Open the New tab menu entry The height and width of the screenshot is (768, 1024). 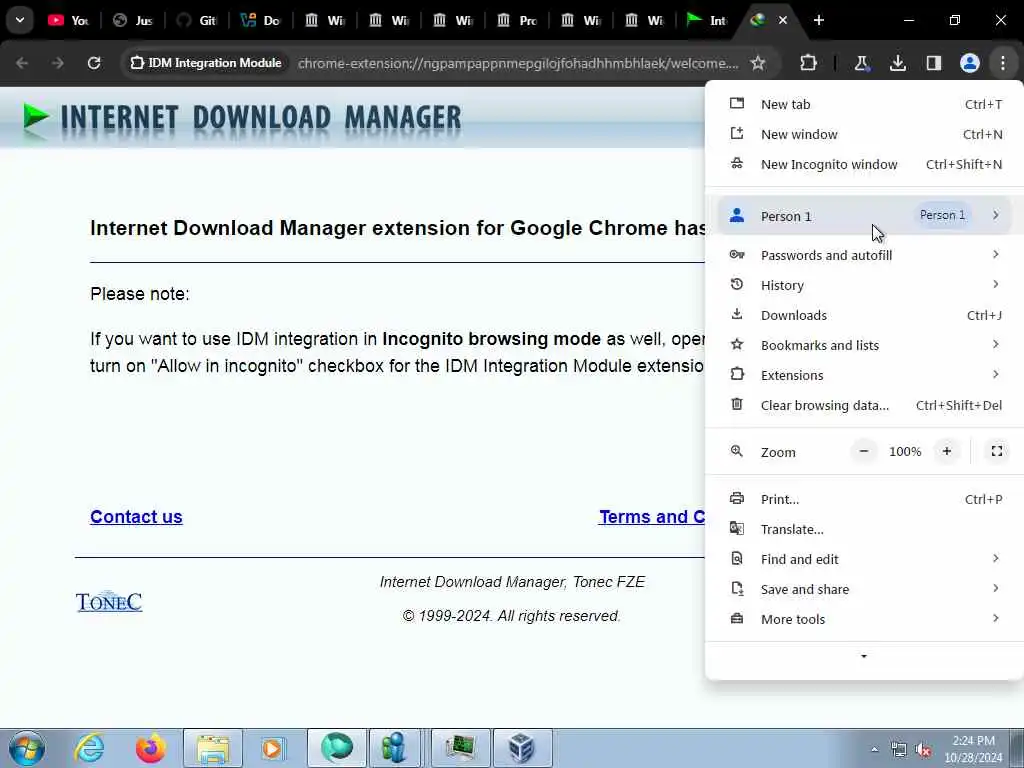865,104
